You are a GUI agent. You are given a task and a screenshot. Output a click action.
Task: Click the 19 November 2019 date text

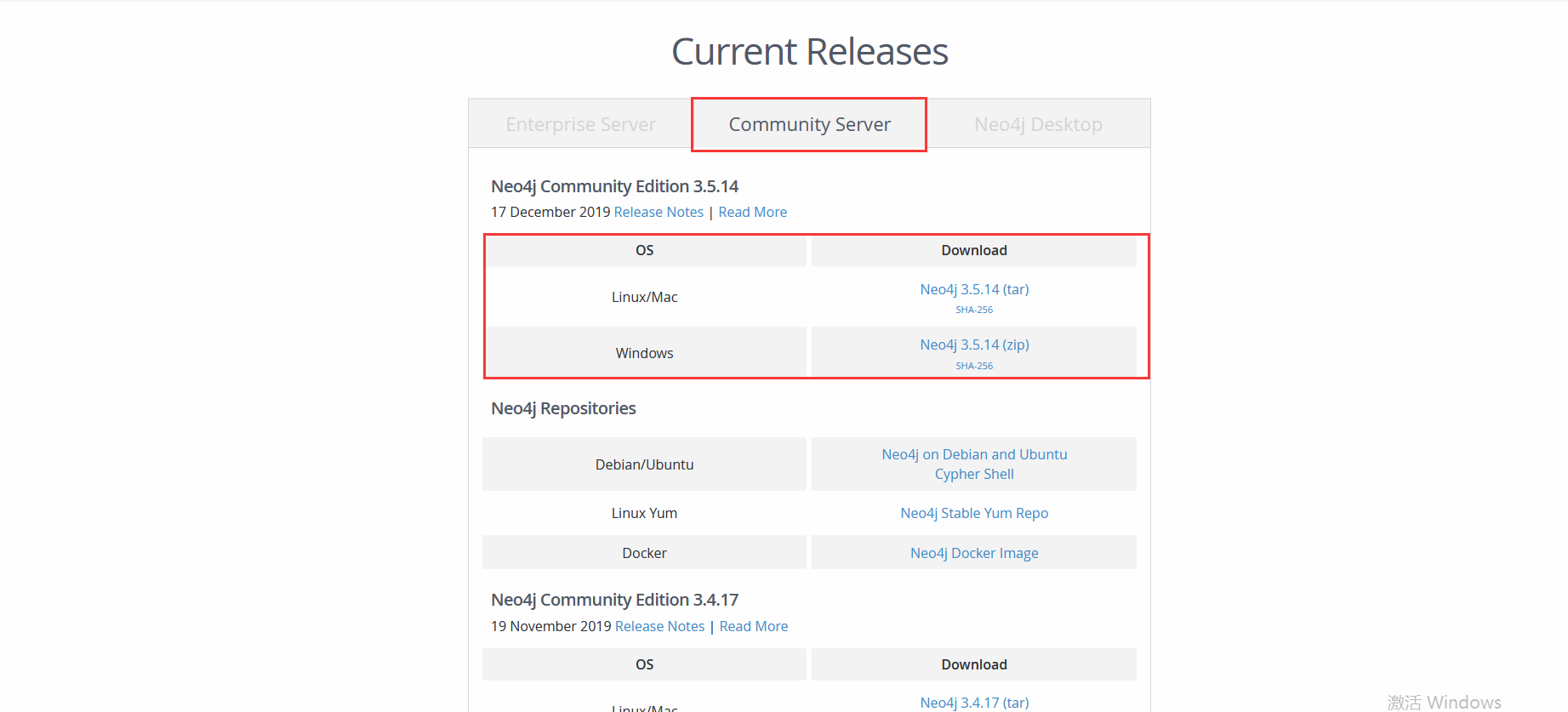[551, 626]
